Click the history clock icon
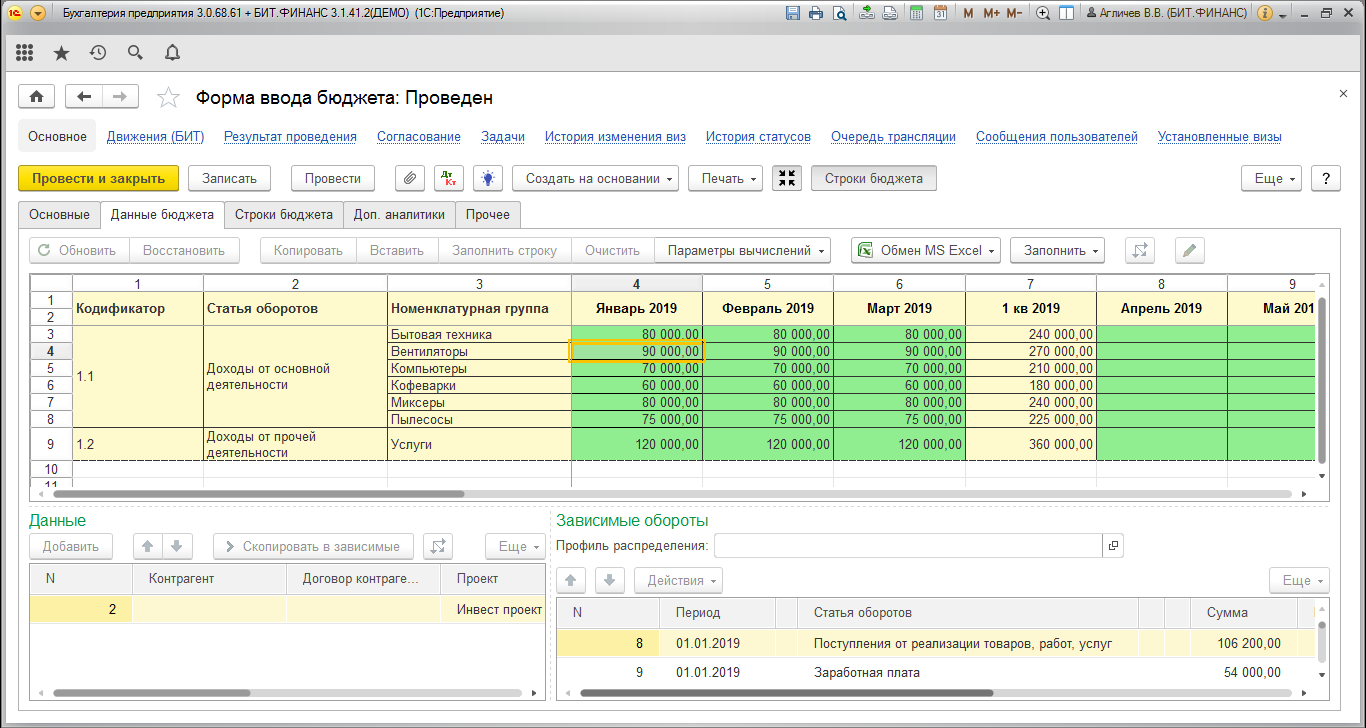The height and width of the screenshot is (728, 1366). [98, 53]
